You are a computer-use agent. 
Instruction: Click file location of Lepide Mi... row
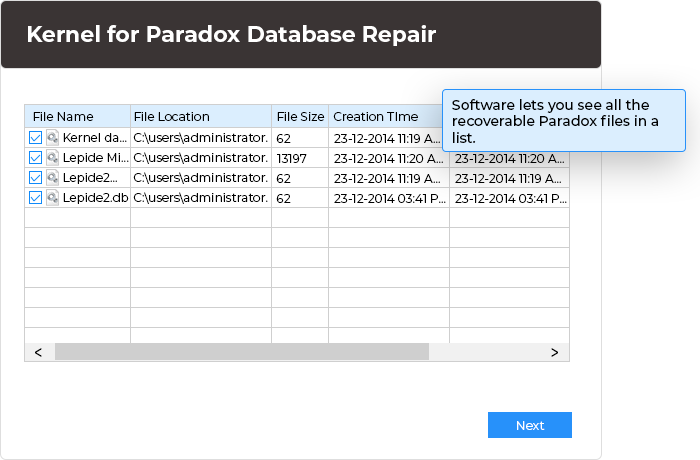[201, 158]
